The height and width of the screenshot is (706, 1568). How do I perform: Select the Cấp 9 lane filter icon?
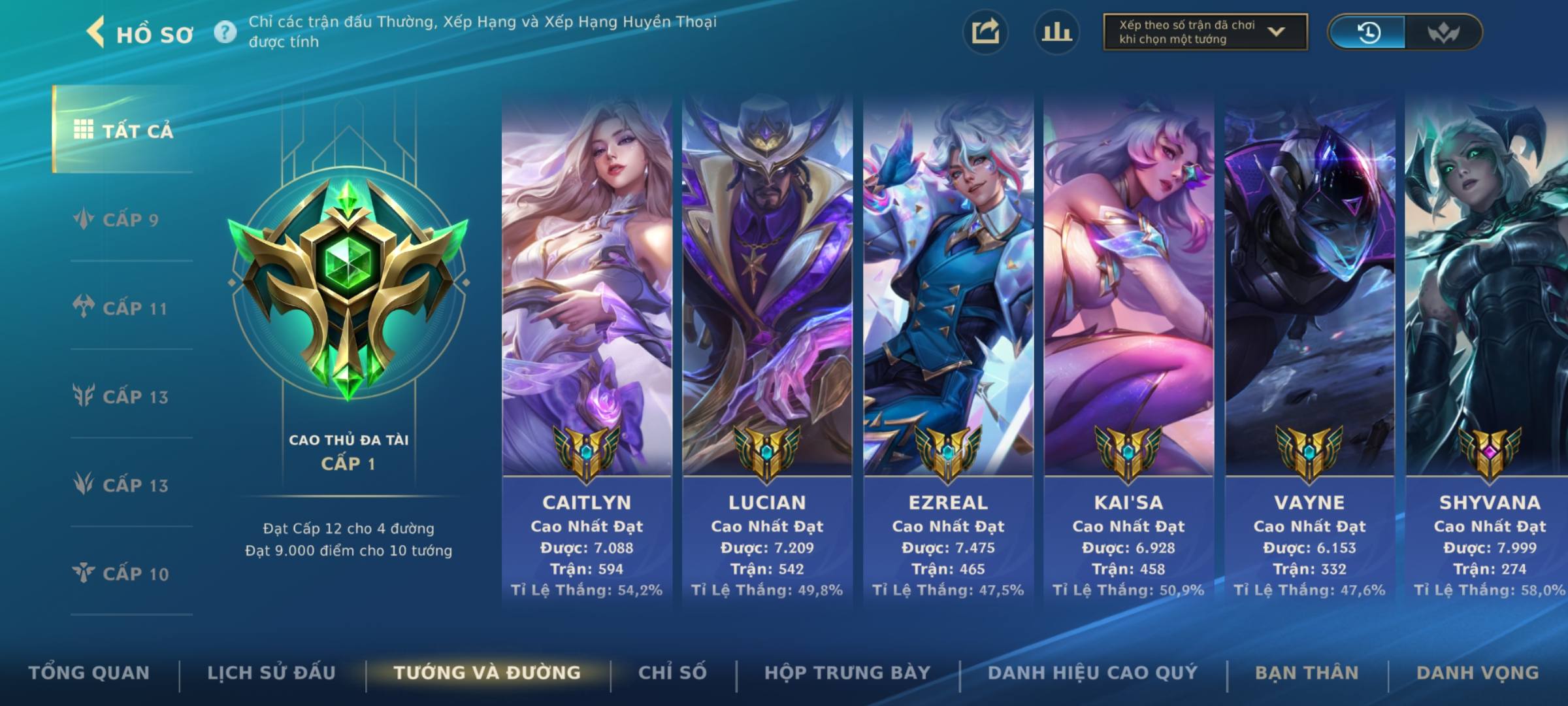(84, 219)
